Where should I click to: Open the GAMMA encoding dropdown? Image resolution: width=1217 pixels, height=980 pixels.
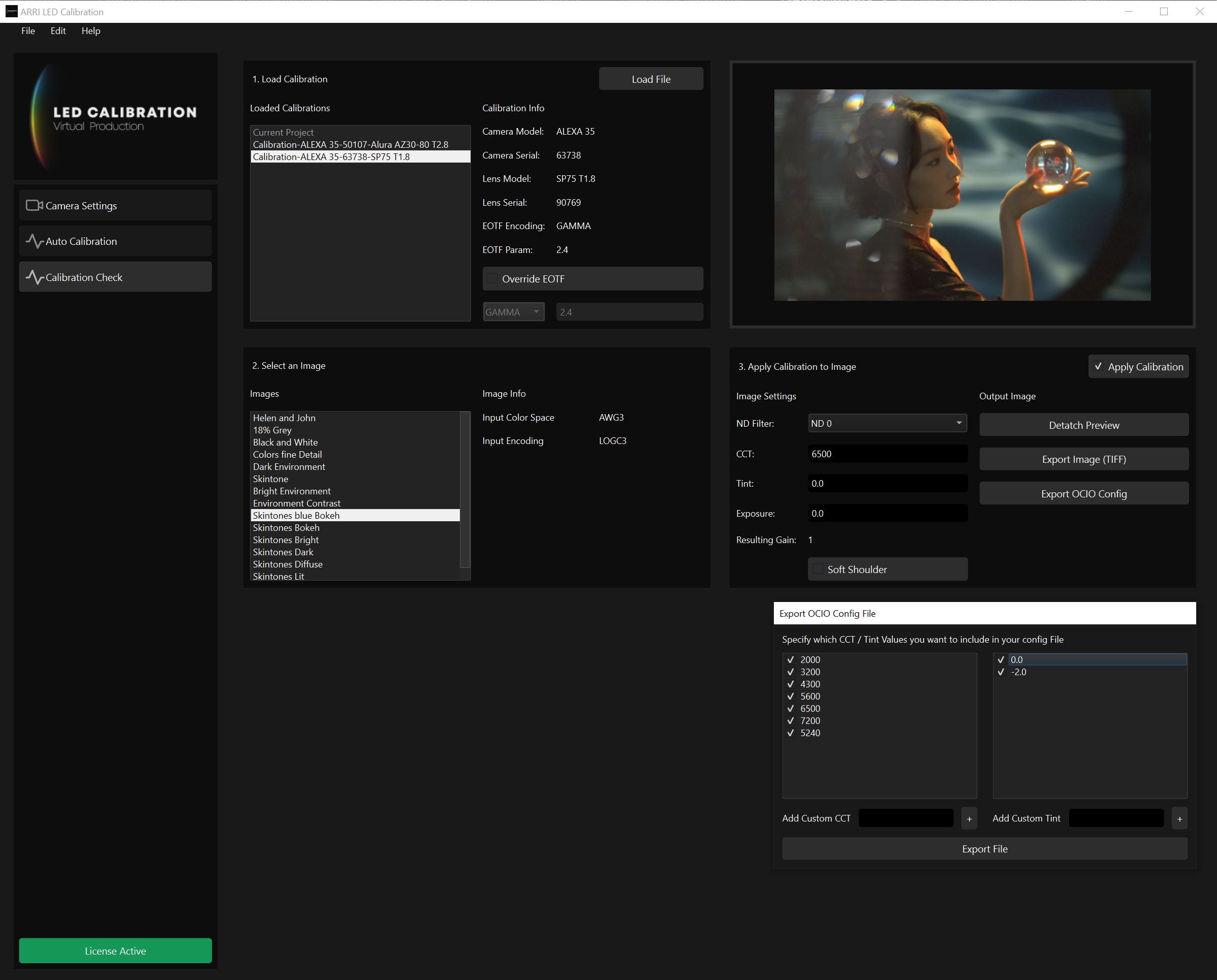(x=513, y=311)
